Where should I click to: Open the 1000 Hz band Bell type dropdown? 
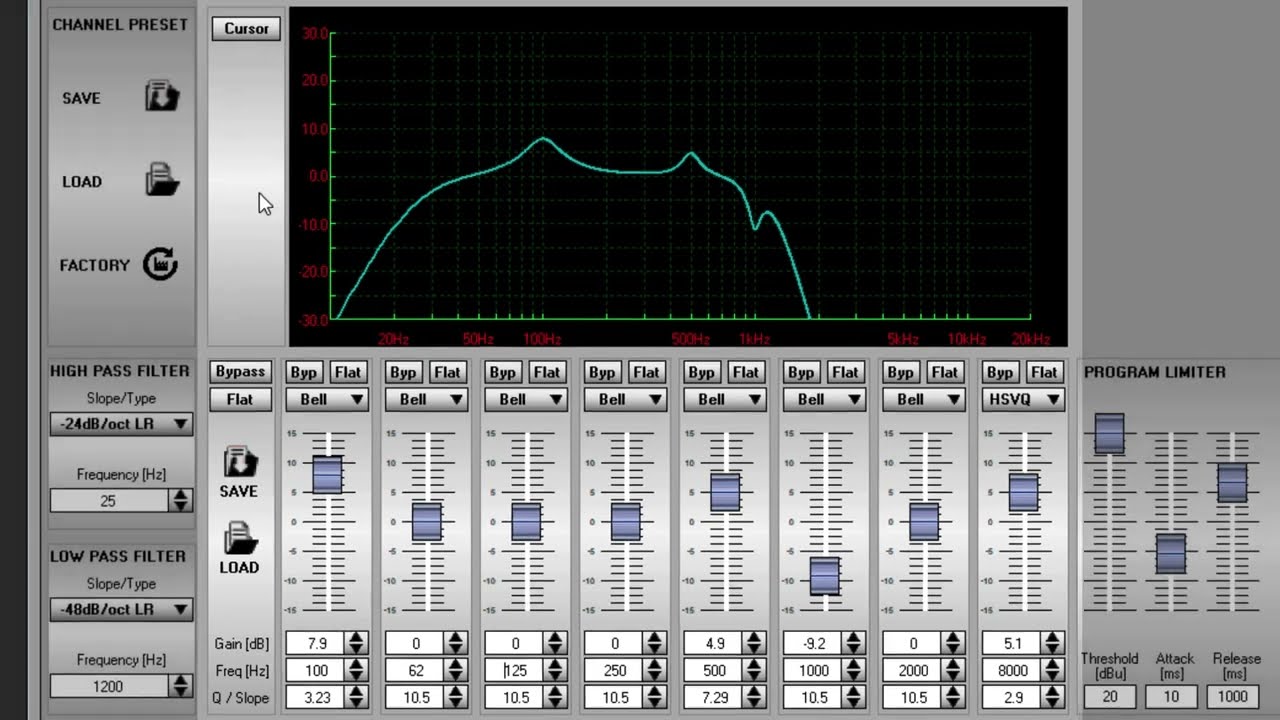(x=823, y=399)
